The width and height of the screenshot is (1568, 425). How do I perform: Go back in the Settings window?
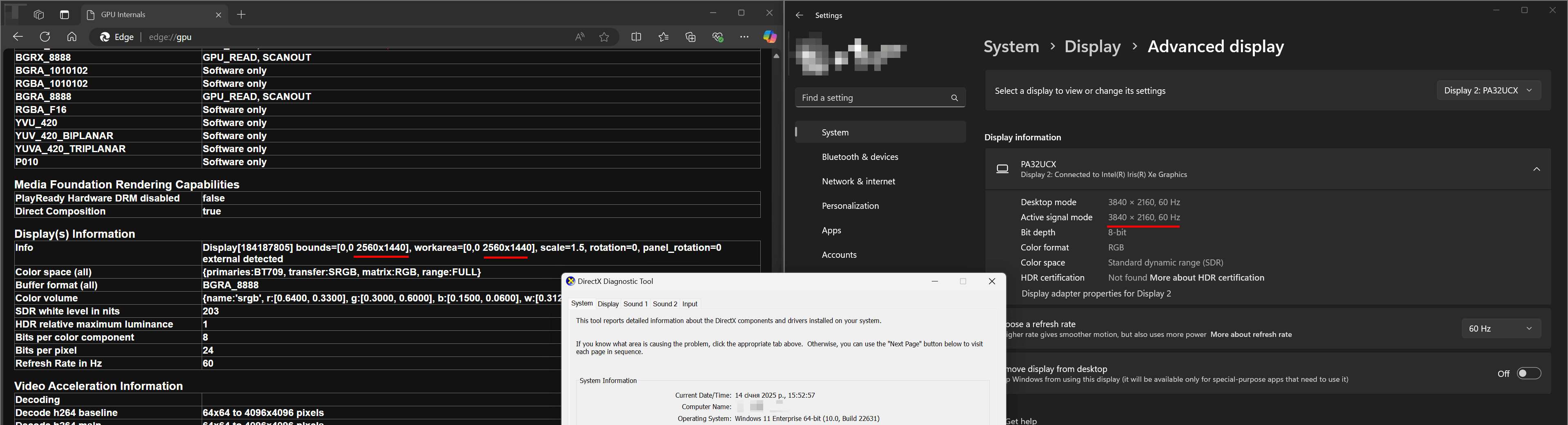[799, 15]
